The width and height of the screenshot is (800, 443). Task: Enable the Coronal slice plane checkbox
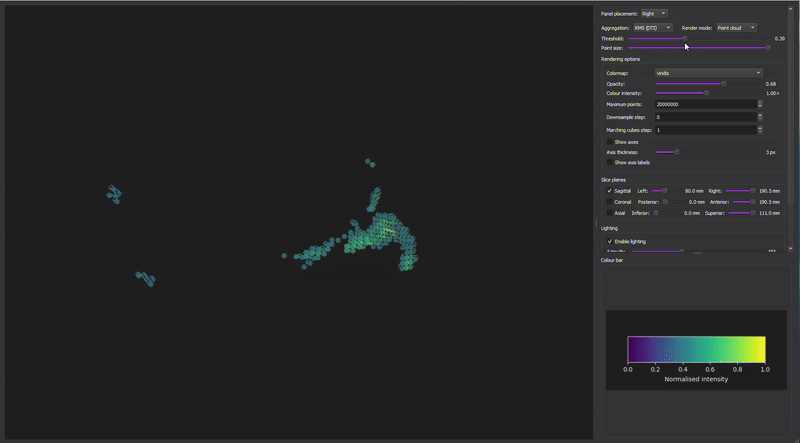click(x=610, y=201)
